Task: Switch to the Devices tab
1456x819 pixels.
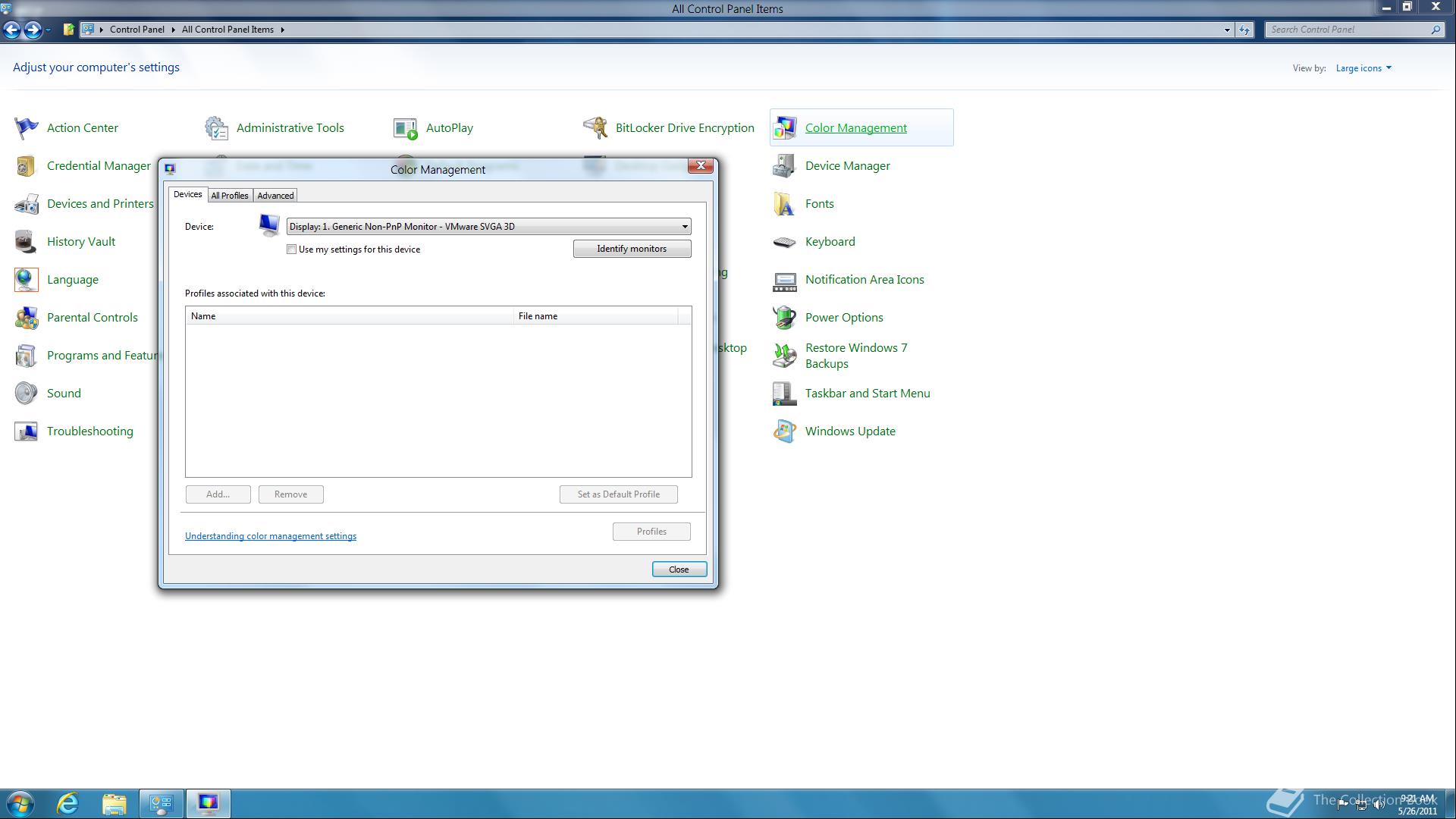Action: 187,195
